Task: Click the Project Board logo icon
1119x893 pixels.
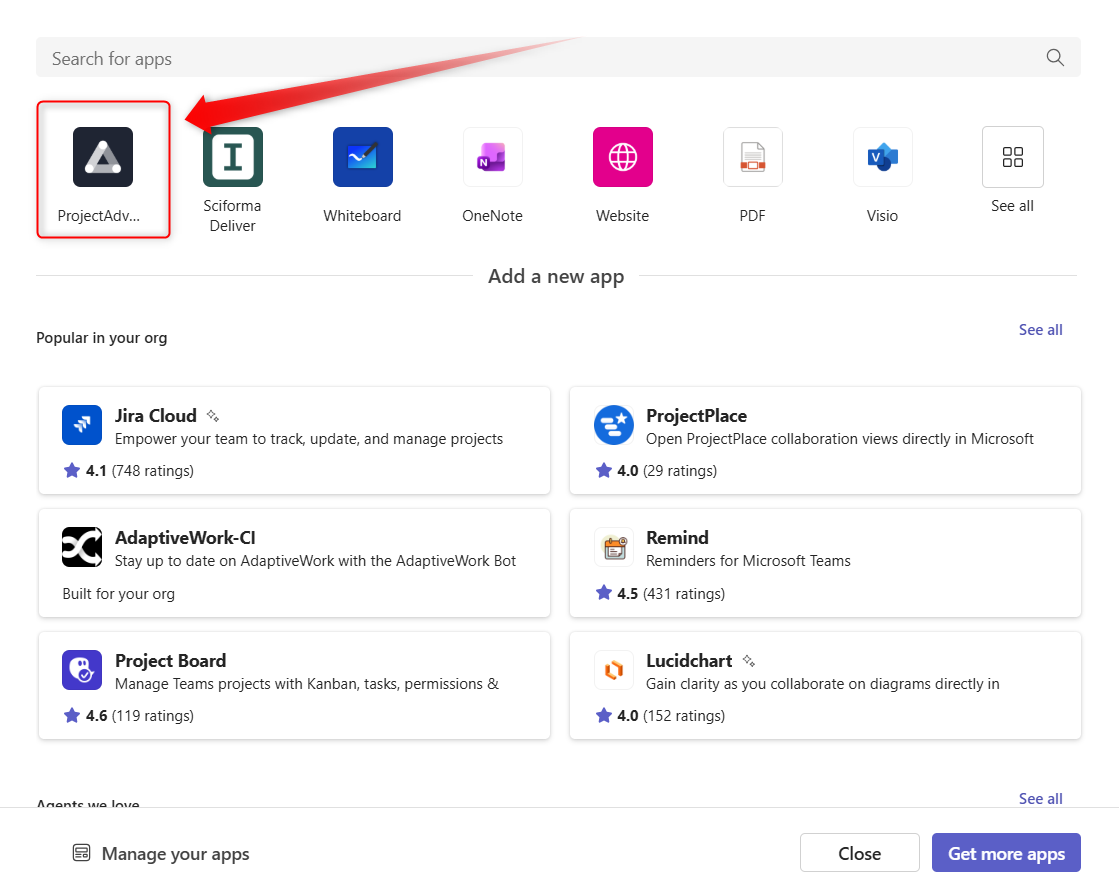Action: pyautogui.click(x=82, y=670)
